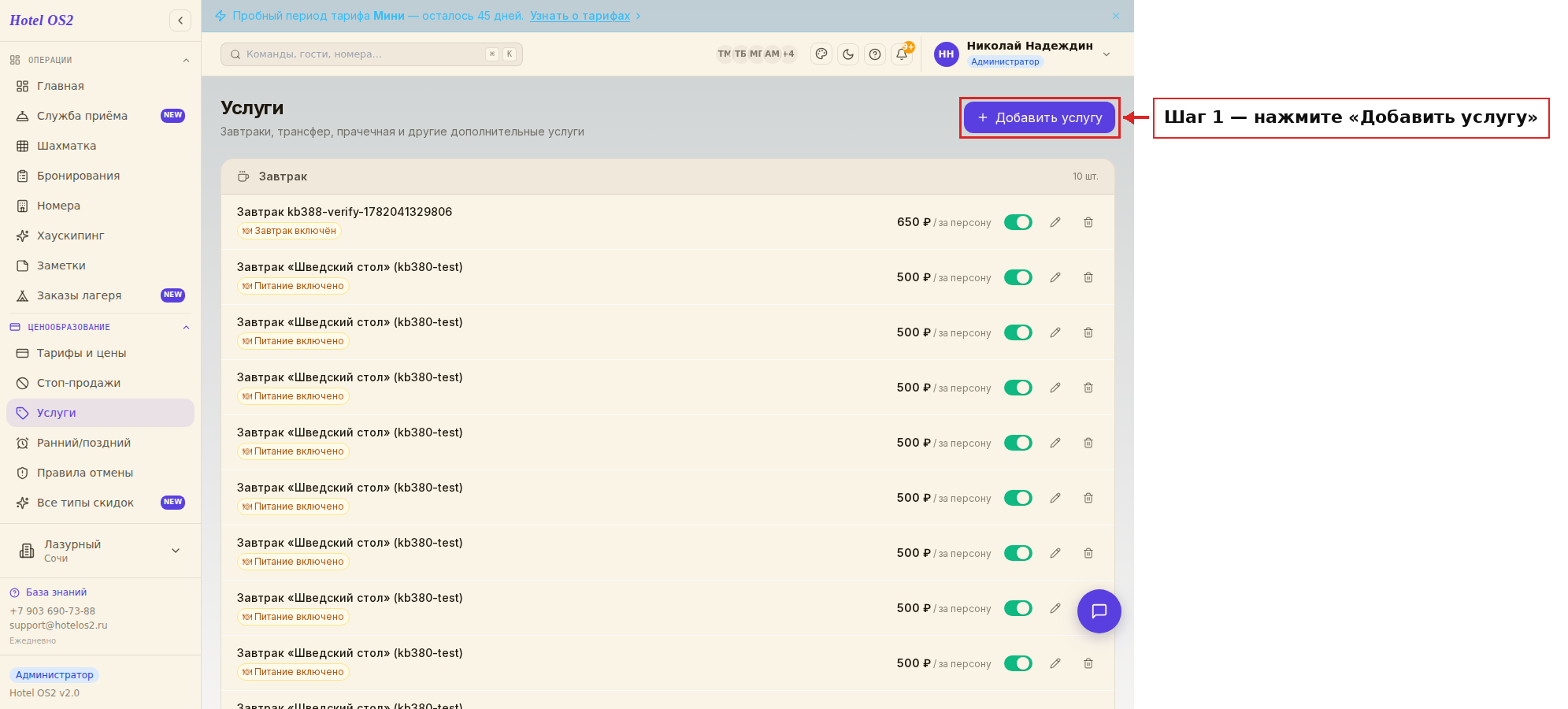Click the НН profile avatar
The height and width of the screenshot is (709, 1568).
point(946,54)
